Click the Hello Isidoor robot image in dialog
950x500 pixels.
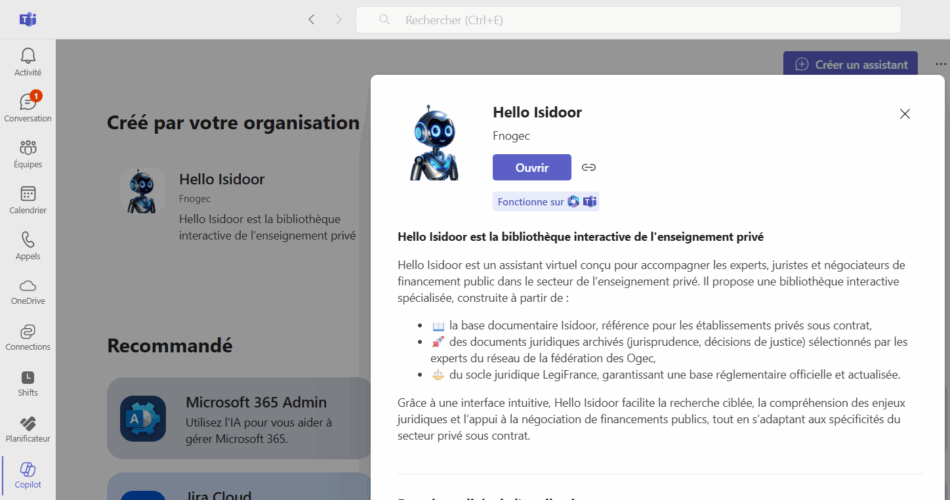point(434,143)
